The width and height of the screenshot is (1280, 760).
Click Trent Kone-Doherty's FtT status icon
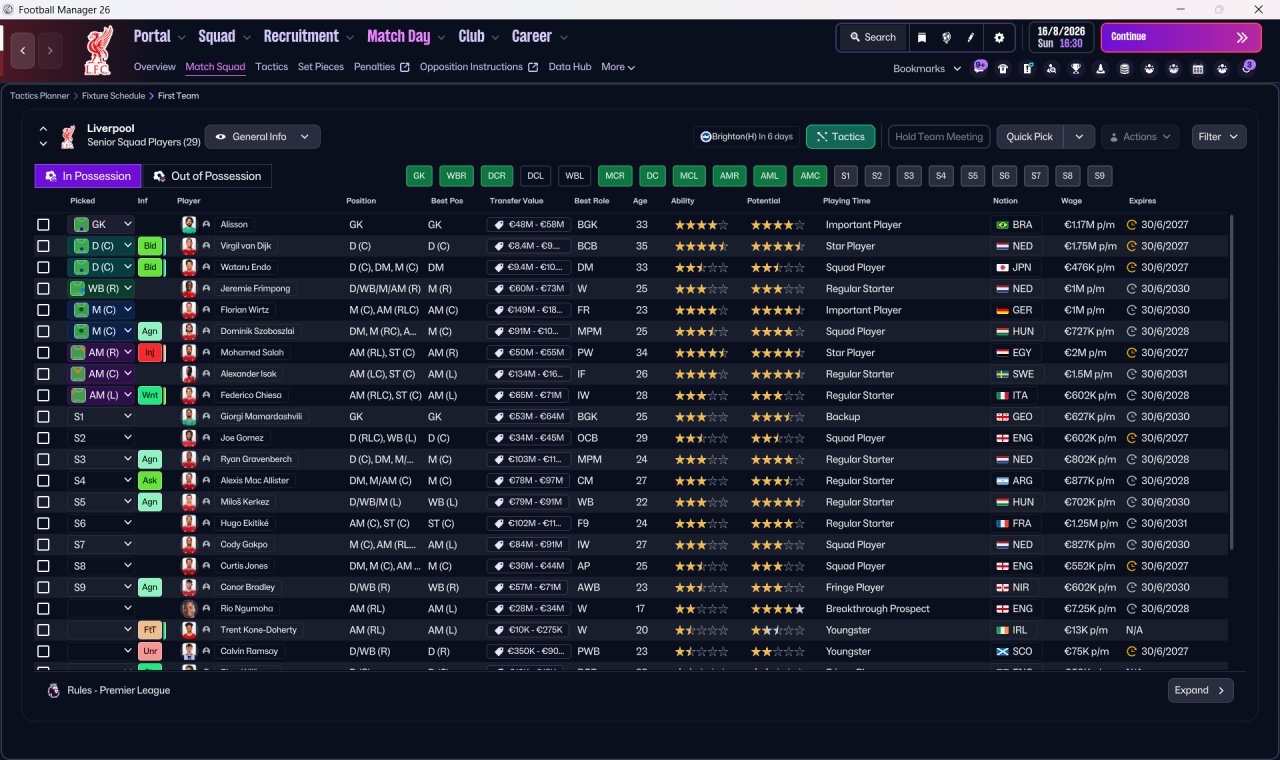click(150, 630)
